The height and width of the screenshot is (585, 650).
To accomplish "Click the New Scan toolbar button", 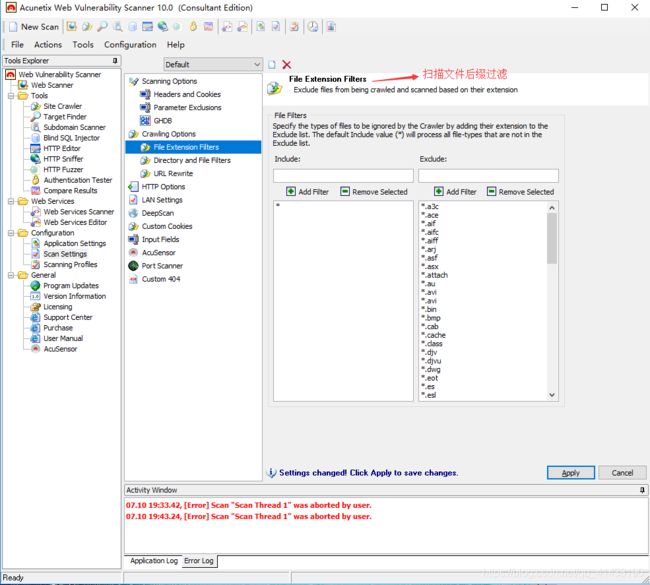I will (x=34, y=27).
